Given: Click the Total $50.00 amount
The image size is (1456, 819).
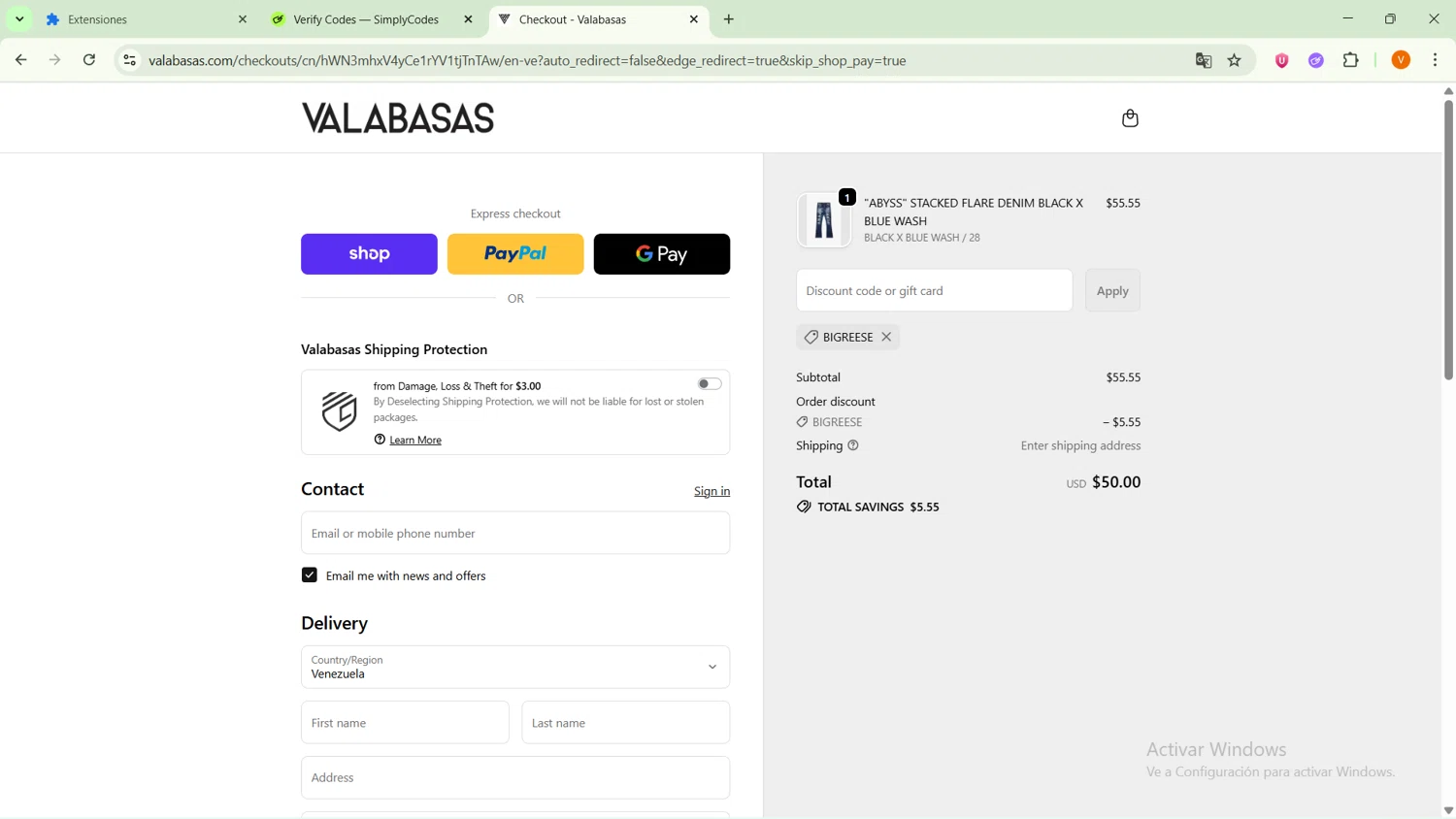Looking at the screenshot, I should point(1116,482).
